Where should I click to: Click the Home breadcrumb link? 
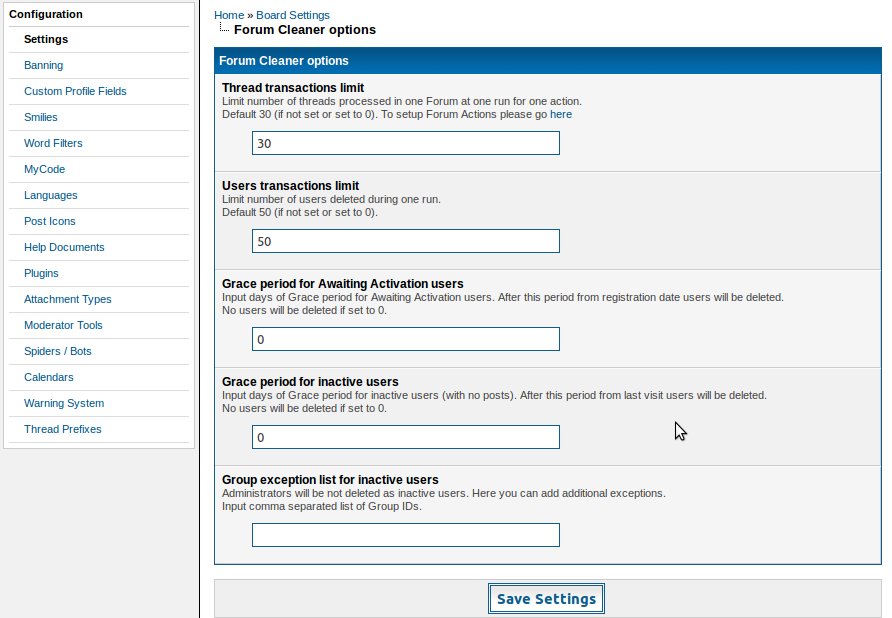[228, 15]
